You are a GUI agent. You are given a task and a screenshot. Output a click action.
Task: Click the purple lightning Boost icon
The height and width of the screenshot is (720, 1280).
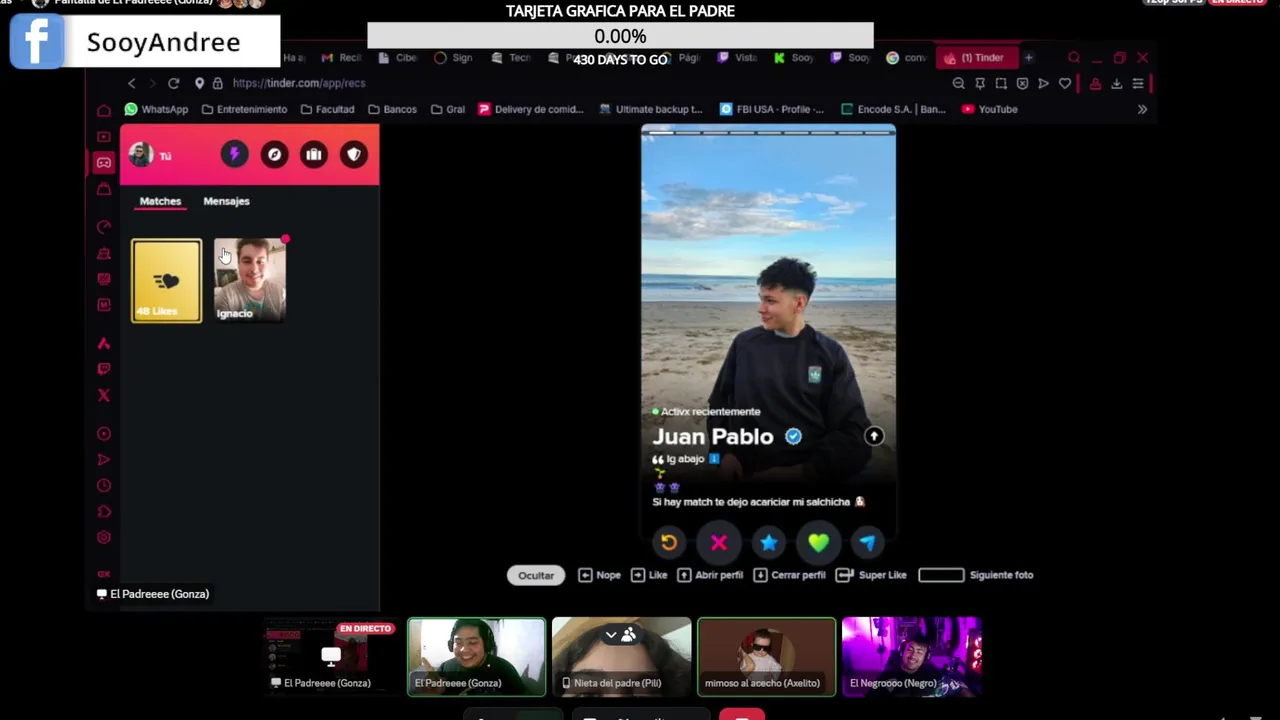[234, 154]
